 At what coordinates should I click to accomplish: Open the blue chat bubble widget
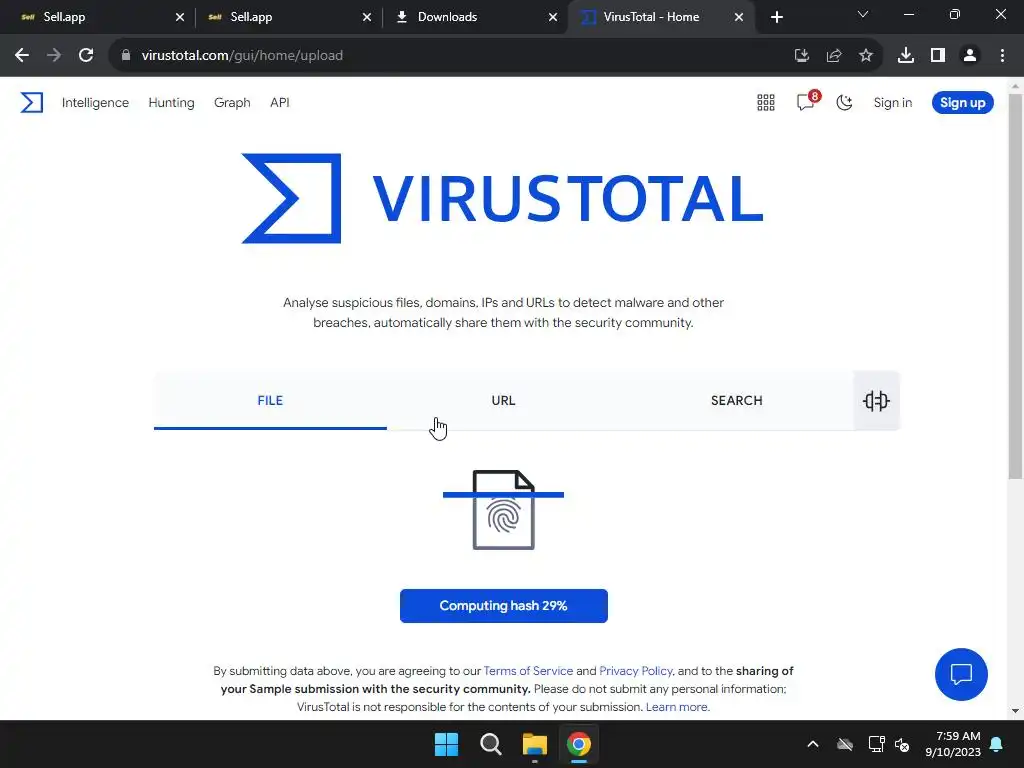[x=961, y=674]
